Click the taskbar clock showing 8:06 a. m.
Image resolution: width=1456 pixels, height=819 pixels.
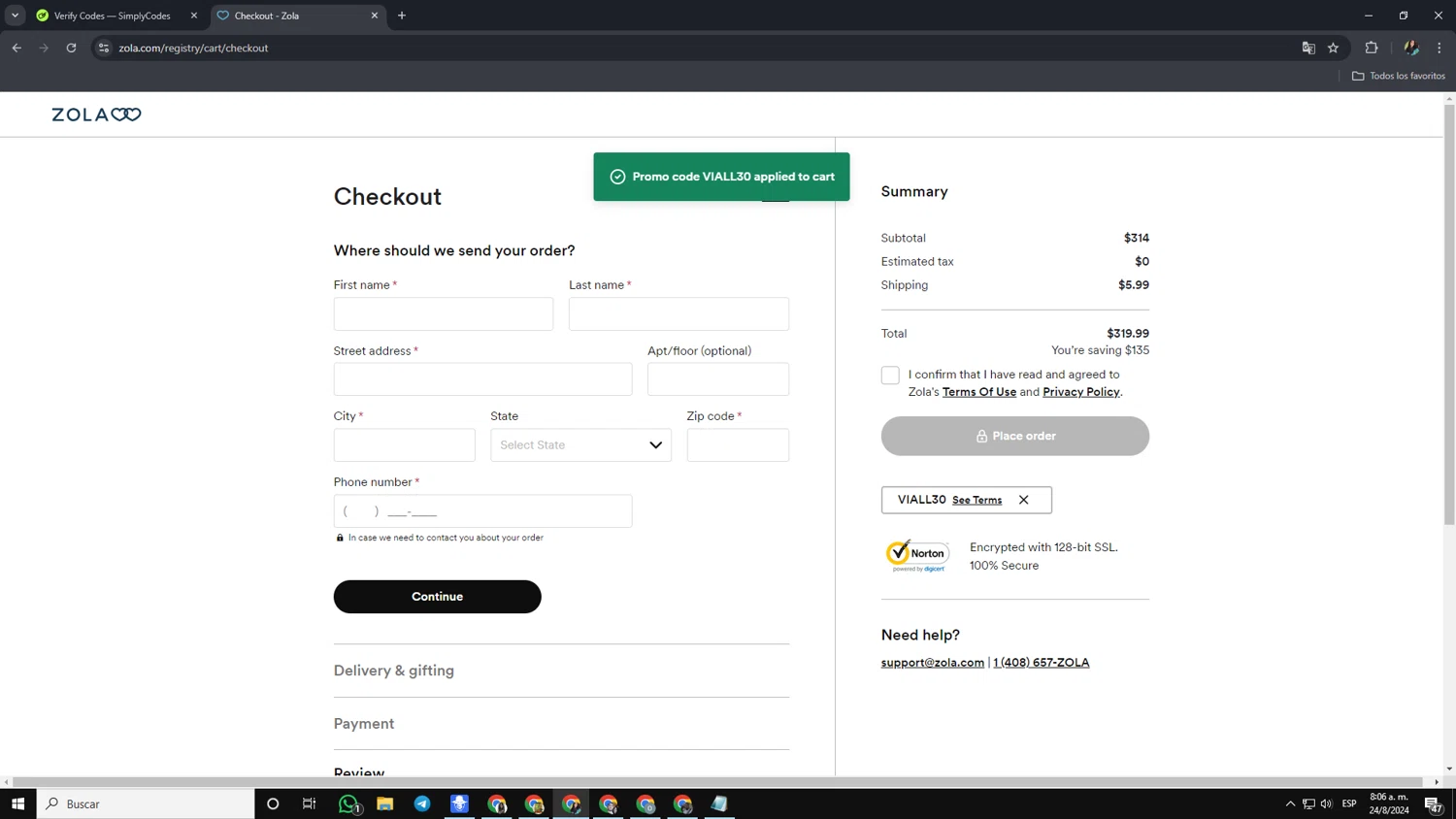1389,803
